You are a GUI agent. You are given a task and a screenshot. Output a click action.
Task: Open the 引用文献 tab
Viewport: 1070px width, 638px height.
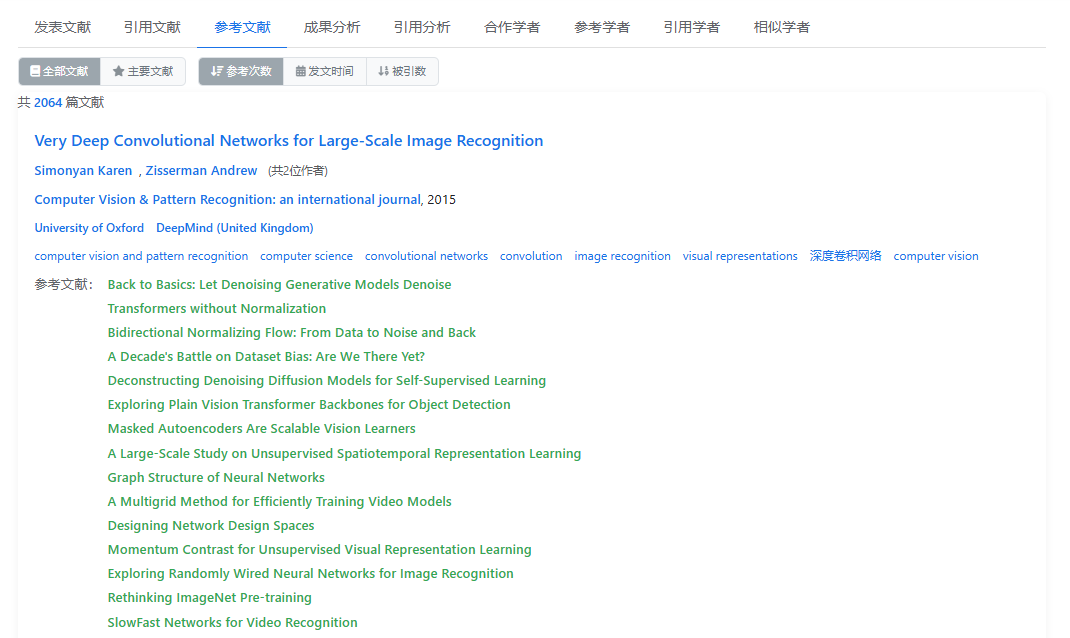152,27
